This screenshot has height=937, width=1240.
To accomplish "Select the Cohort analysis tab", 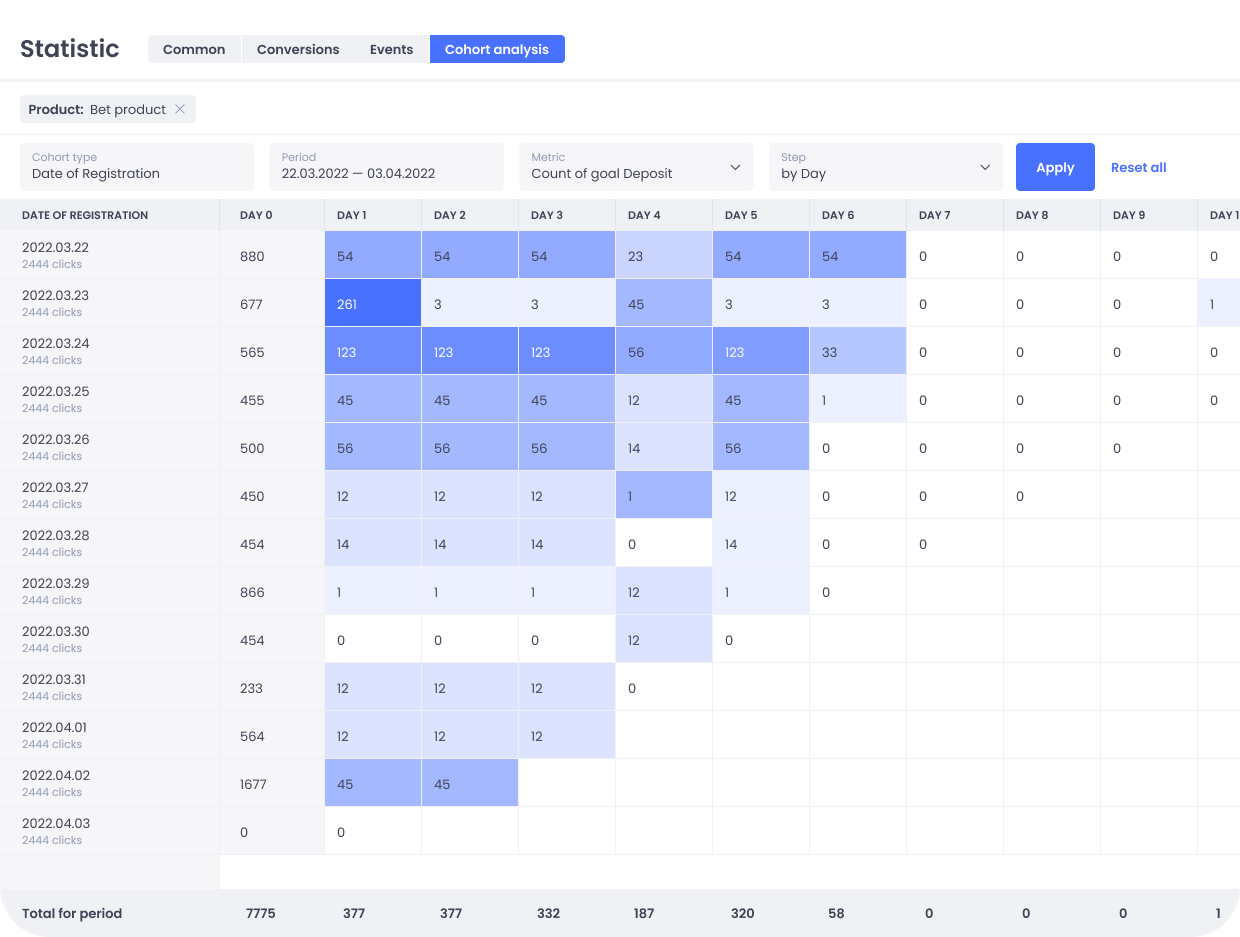I will pyautogui.click(x=497, y=49).
